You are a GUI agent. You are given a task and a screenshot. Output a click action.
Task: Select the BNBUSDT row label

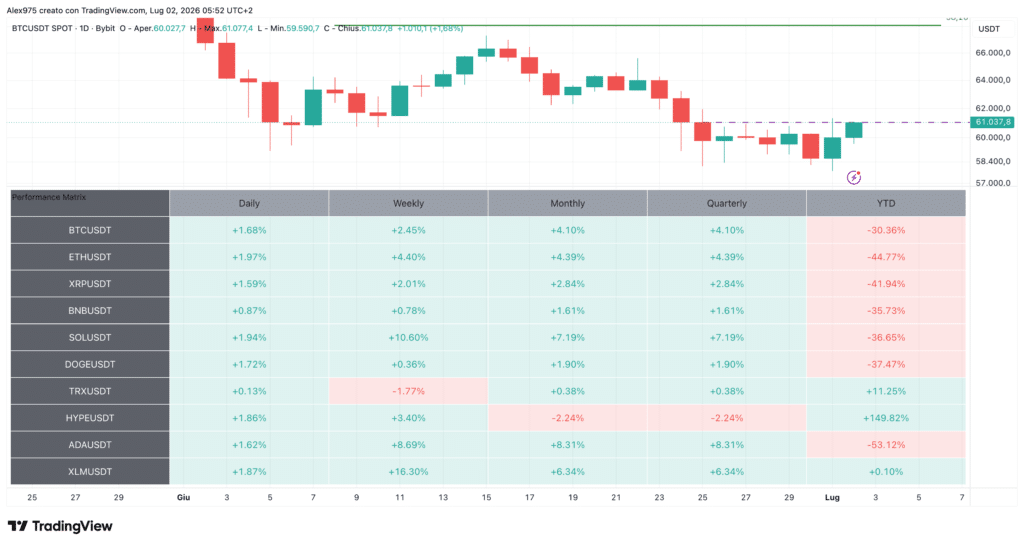coord(89,310)
